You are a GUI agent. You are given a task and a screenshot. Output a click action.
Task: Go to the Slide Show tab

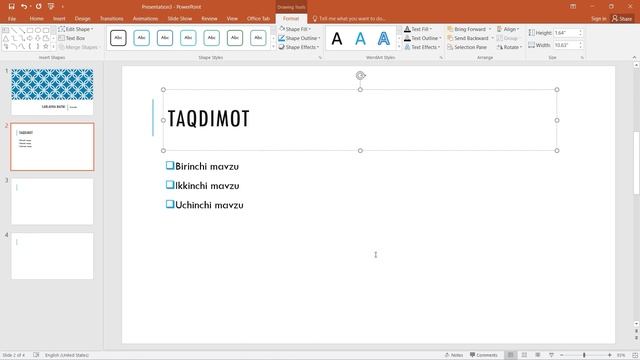[x=180, y=18]
